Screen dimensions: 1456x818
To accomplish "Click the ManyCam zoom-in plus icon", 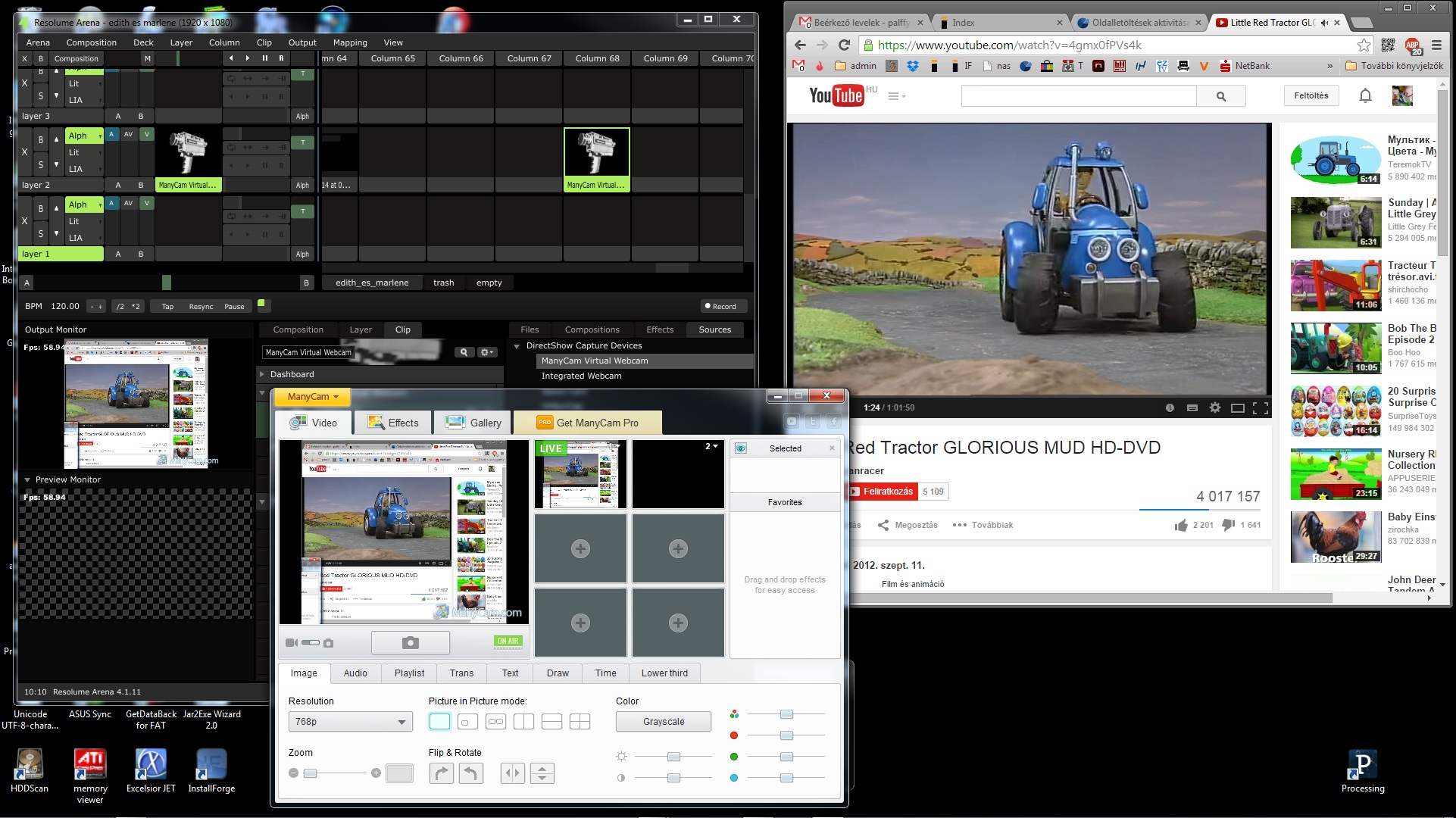I will click(x=376, y=773).
